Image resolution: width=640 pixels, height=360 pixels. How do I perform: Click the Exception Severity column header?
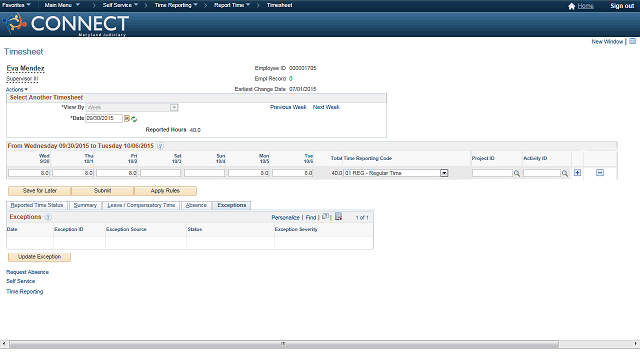pos(296,229)
